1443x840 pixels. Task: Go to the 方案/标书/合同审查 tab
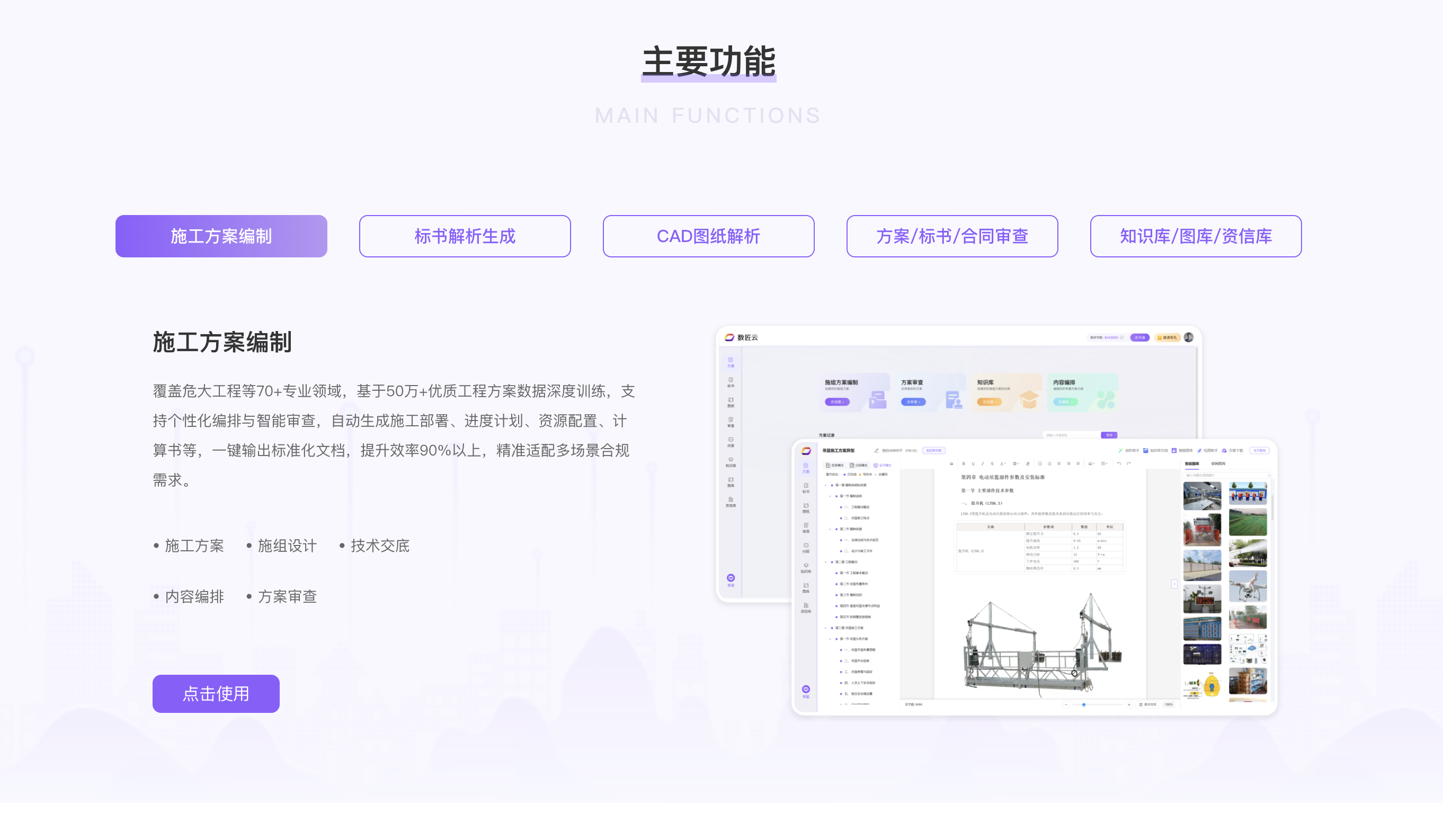click(952, 236)
